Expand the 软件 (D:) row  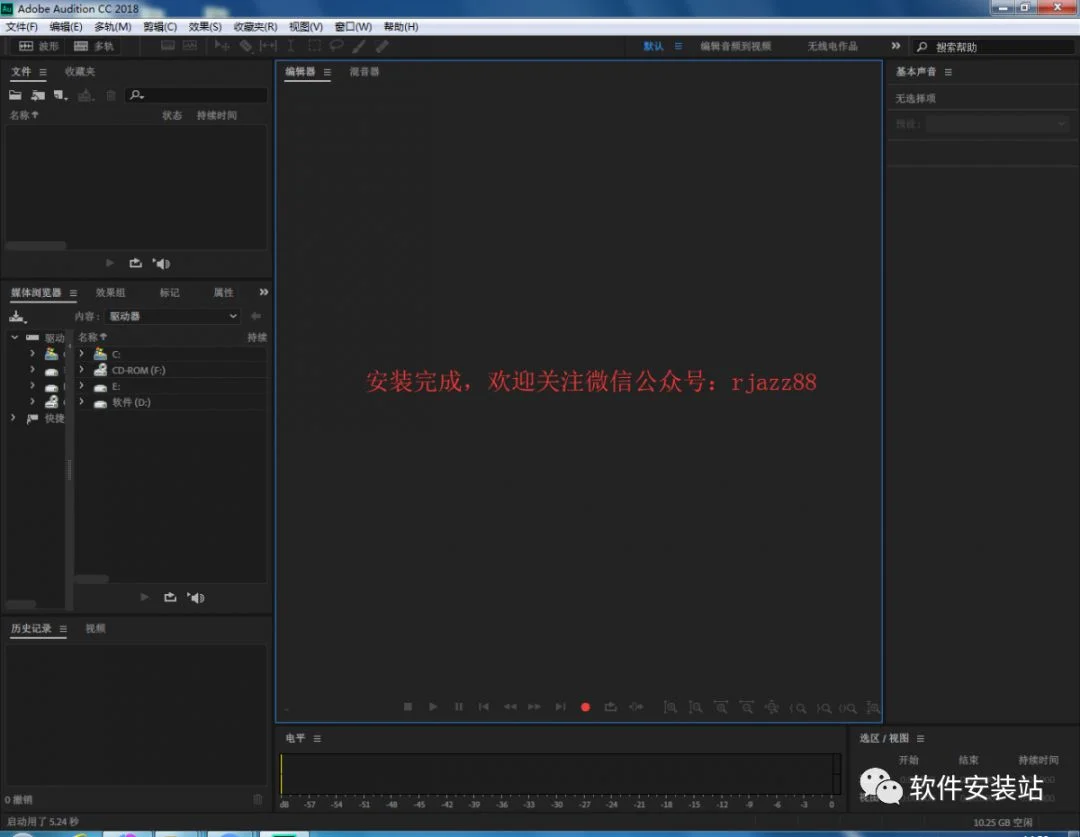[81, 402]
